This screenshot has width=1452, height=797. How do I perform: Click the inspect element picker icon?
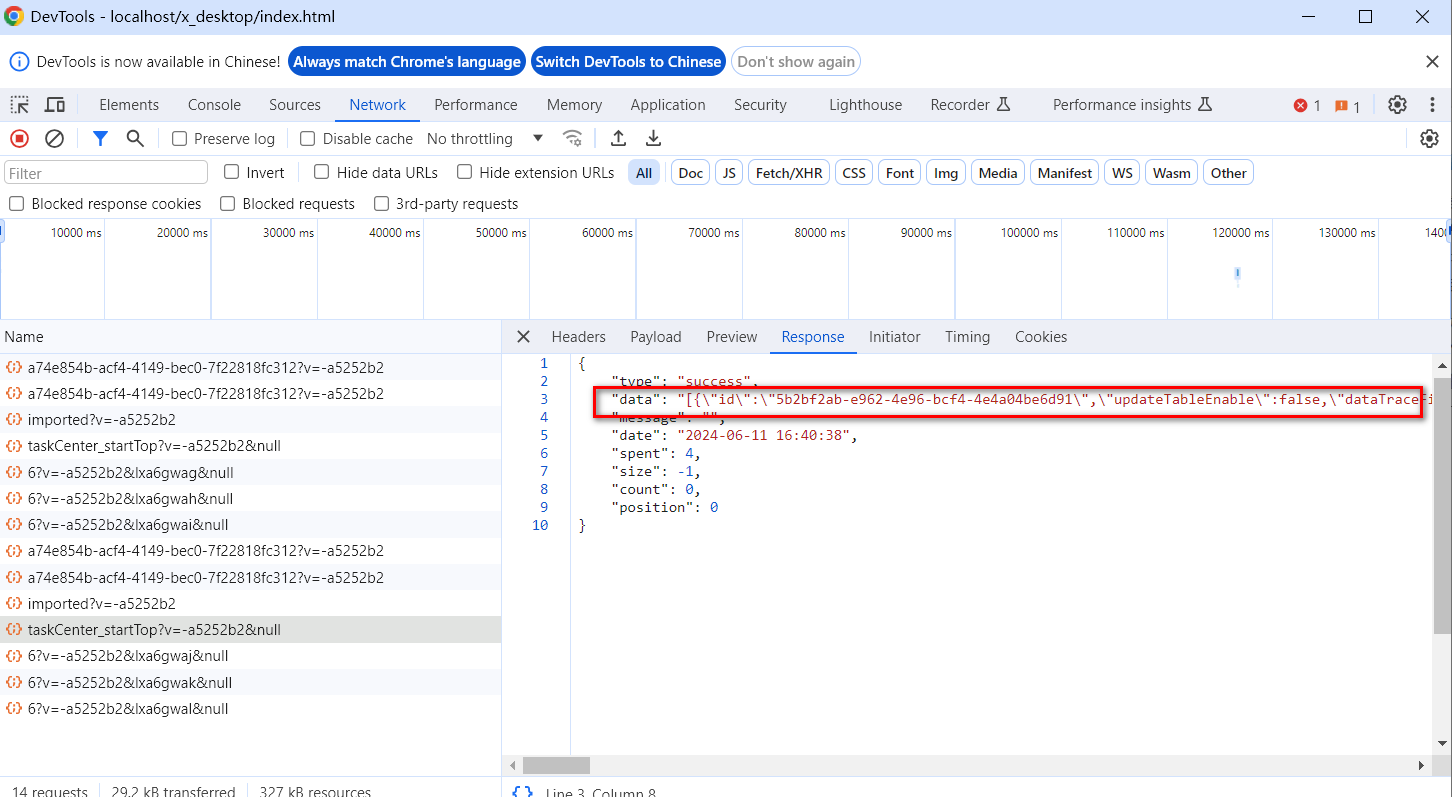[x=20, y=105]
